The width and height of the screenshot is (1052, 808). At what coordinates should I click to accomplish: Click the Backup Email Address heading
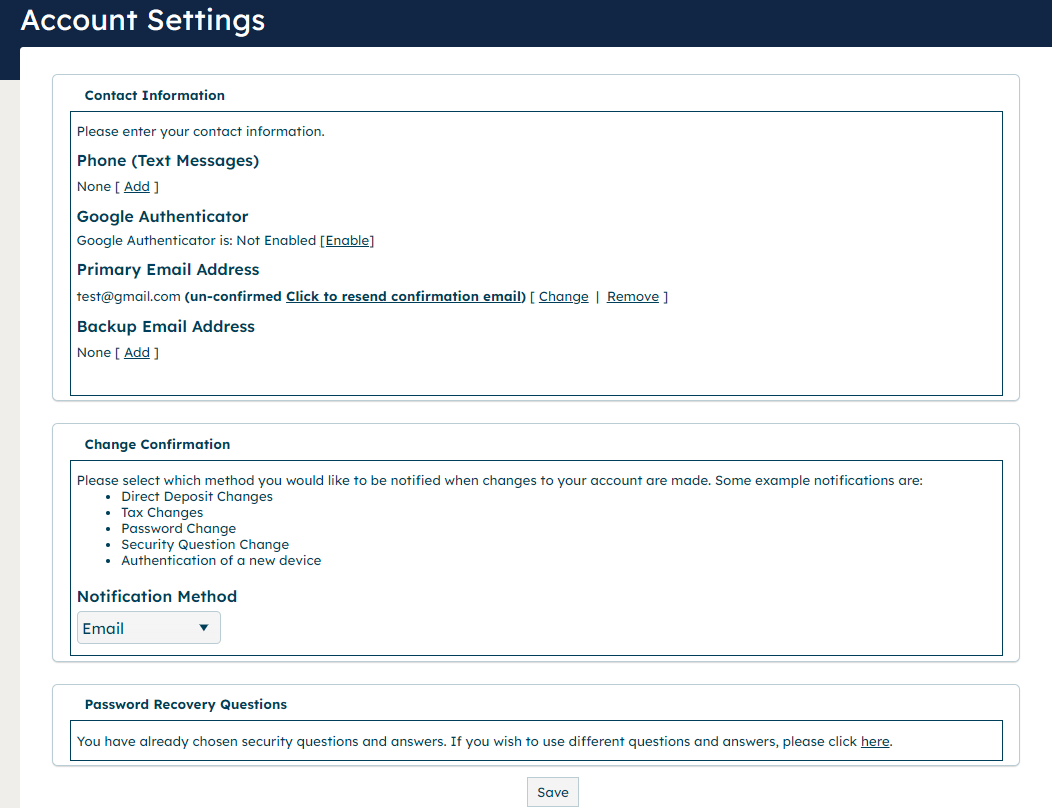point(165,327)
